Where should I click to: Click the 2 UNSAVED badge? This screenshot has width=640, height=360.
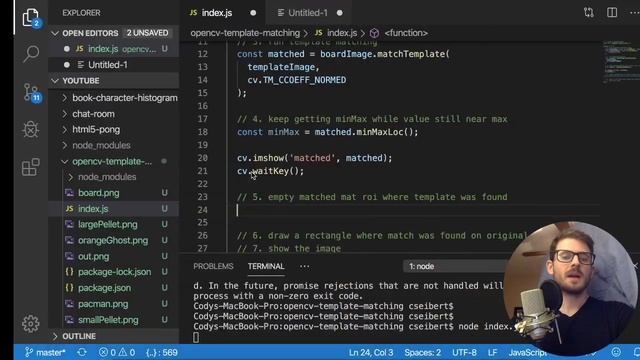pos(147,33)
